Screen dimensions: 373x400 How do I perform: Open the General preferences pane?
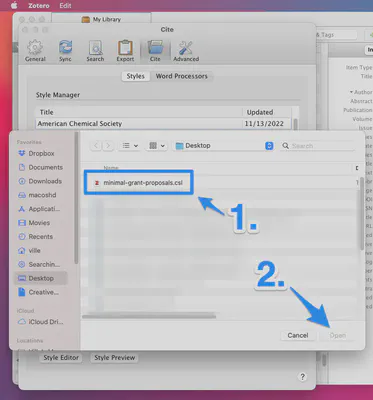35,51
